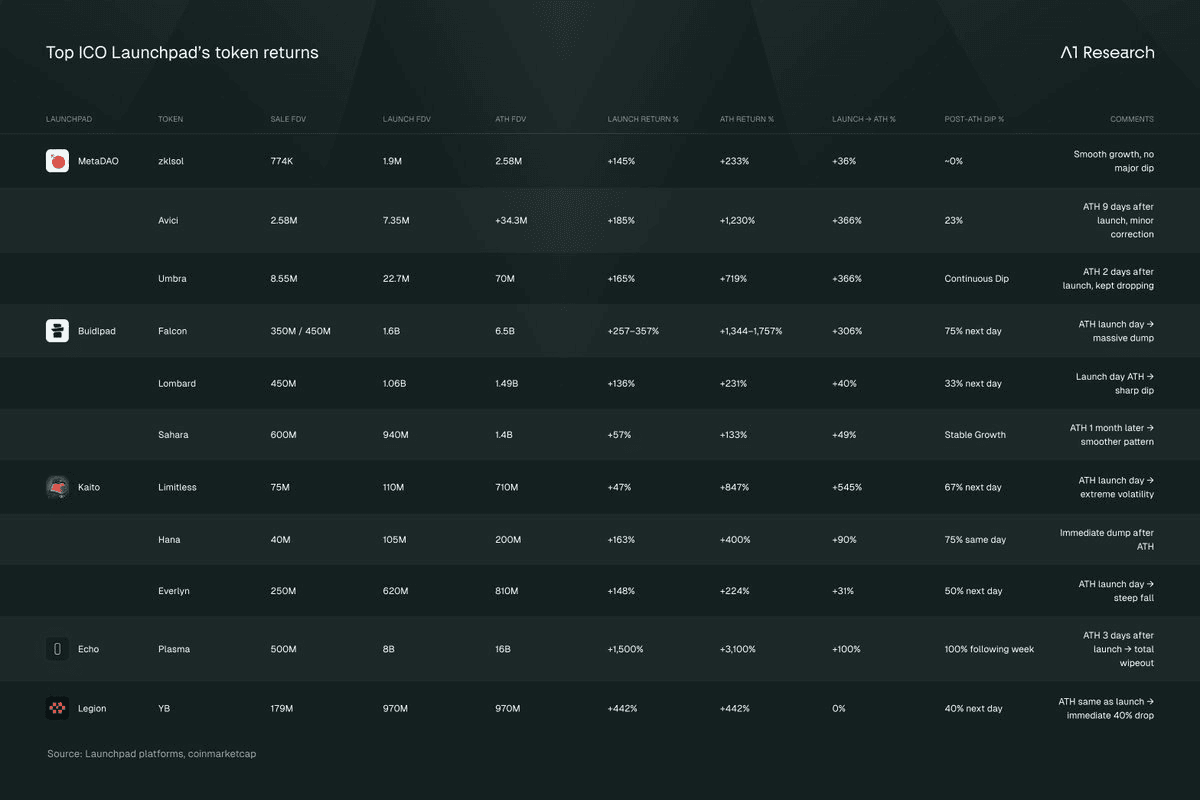Click the LAUNCH RETURN % column header
1200x800 pixels.
(643, 119)
